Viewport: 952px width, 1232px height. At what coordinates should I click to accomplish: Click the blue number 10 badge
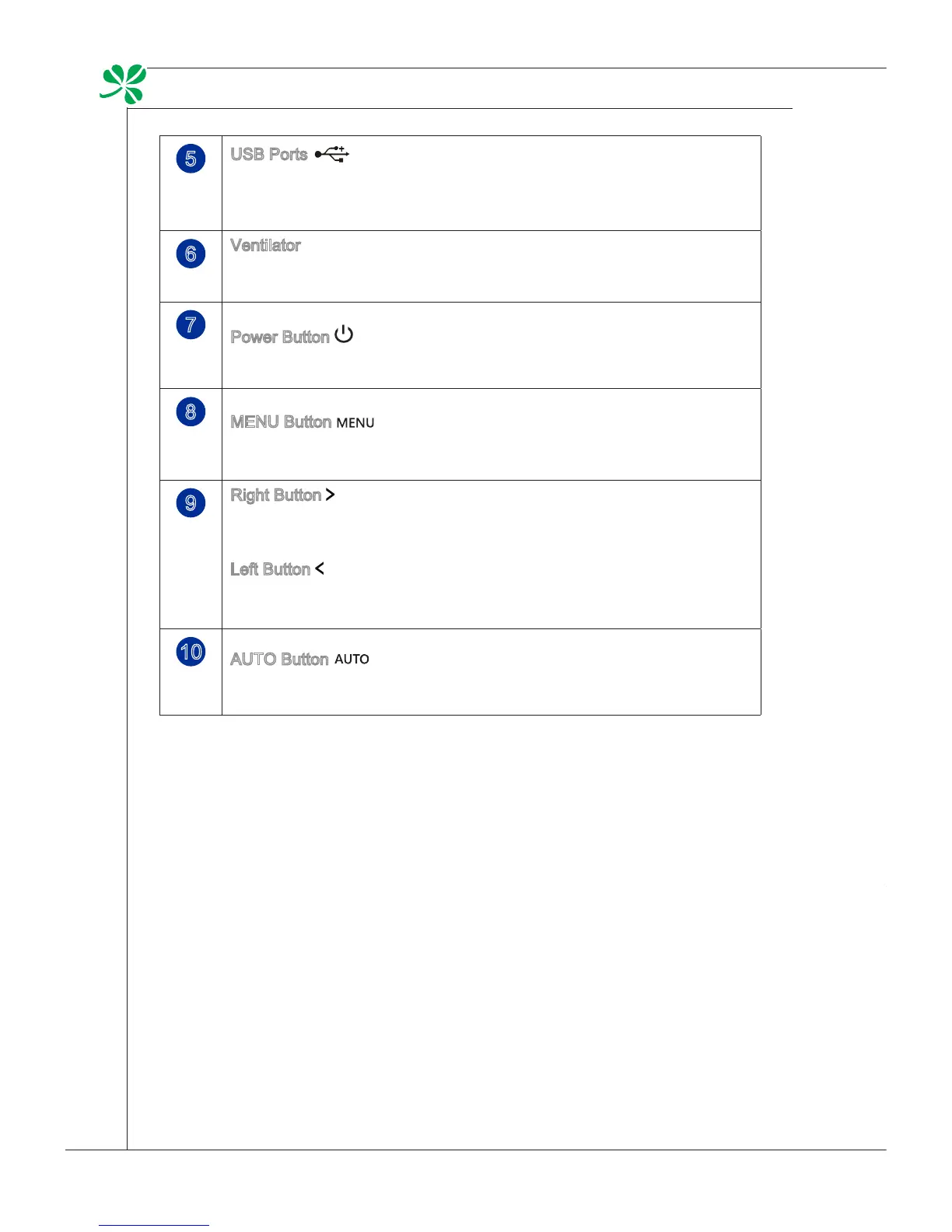191,652
